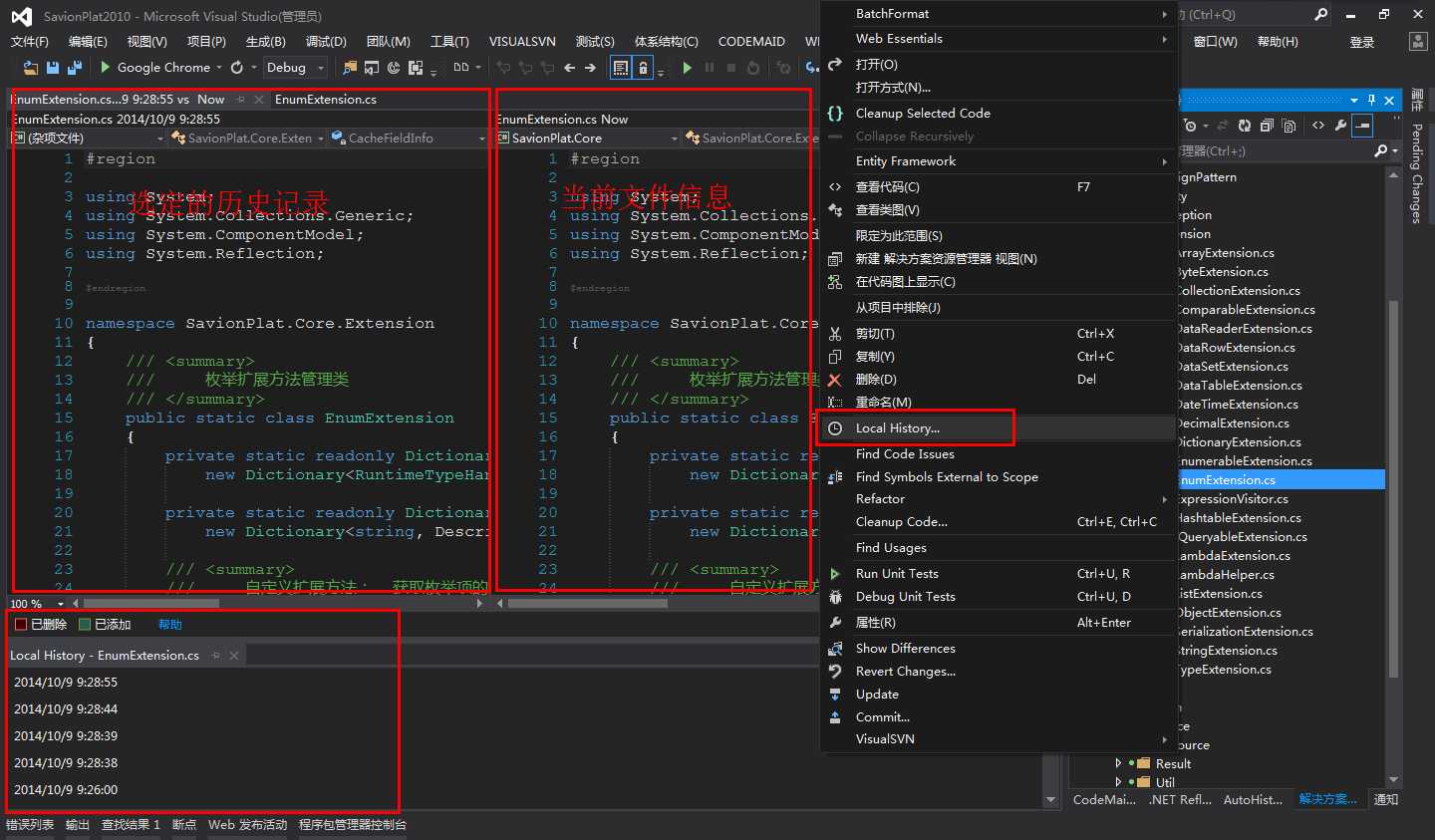Switch to the 输出 tab
Image resolution: width=1435 pixels, height=840 pixels.
pos(78,825)
